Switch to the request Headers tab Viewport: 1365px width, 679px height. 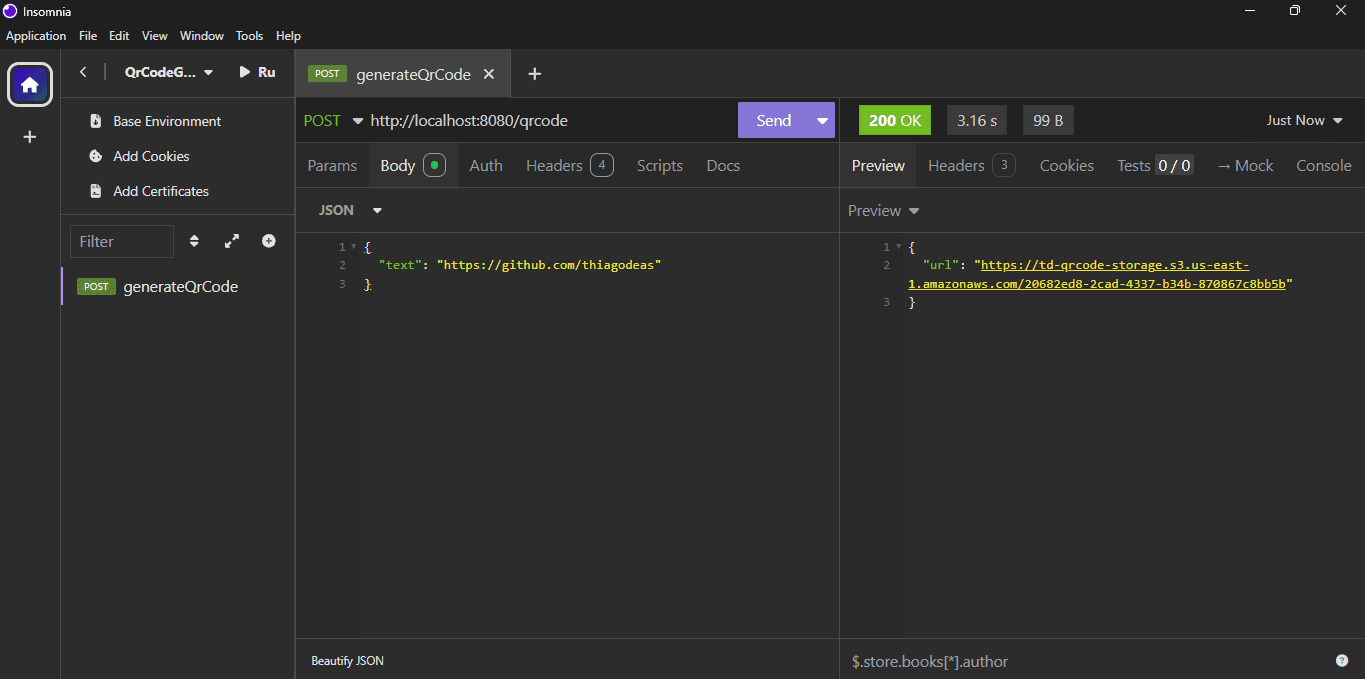[569, 166]
